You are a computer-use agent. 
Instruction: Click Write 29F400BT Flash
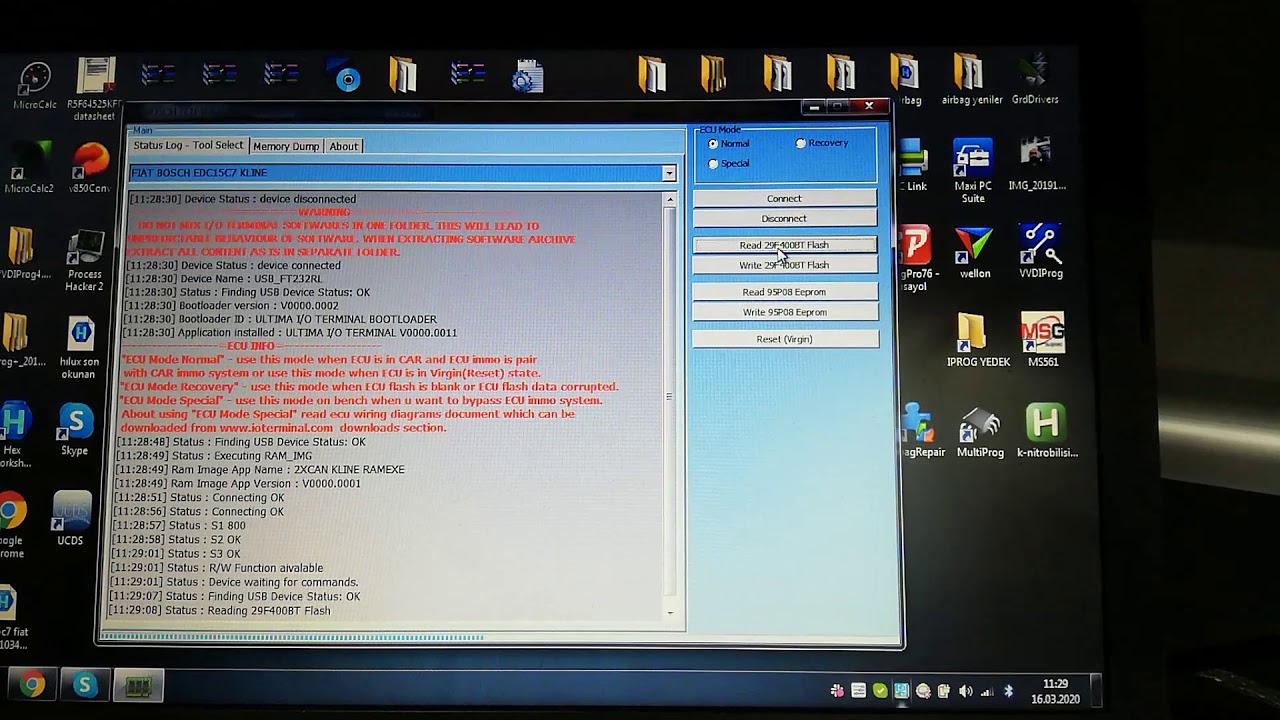[x=785, y=265]
